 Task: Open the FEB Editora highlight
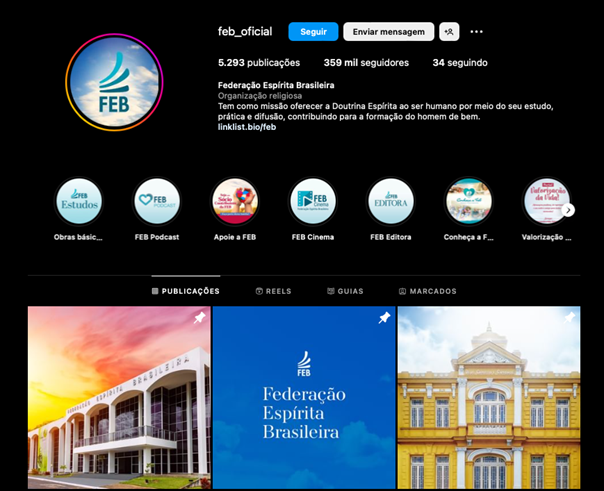coord(391,203)
